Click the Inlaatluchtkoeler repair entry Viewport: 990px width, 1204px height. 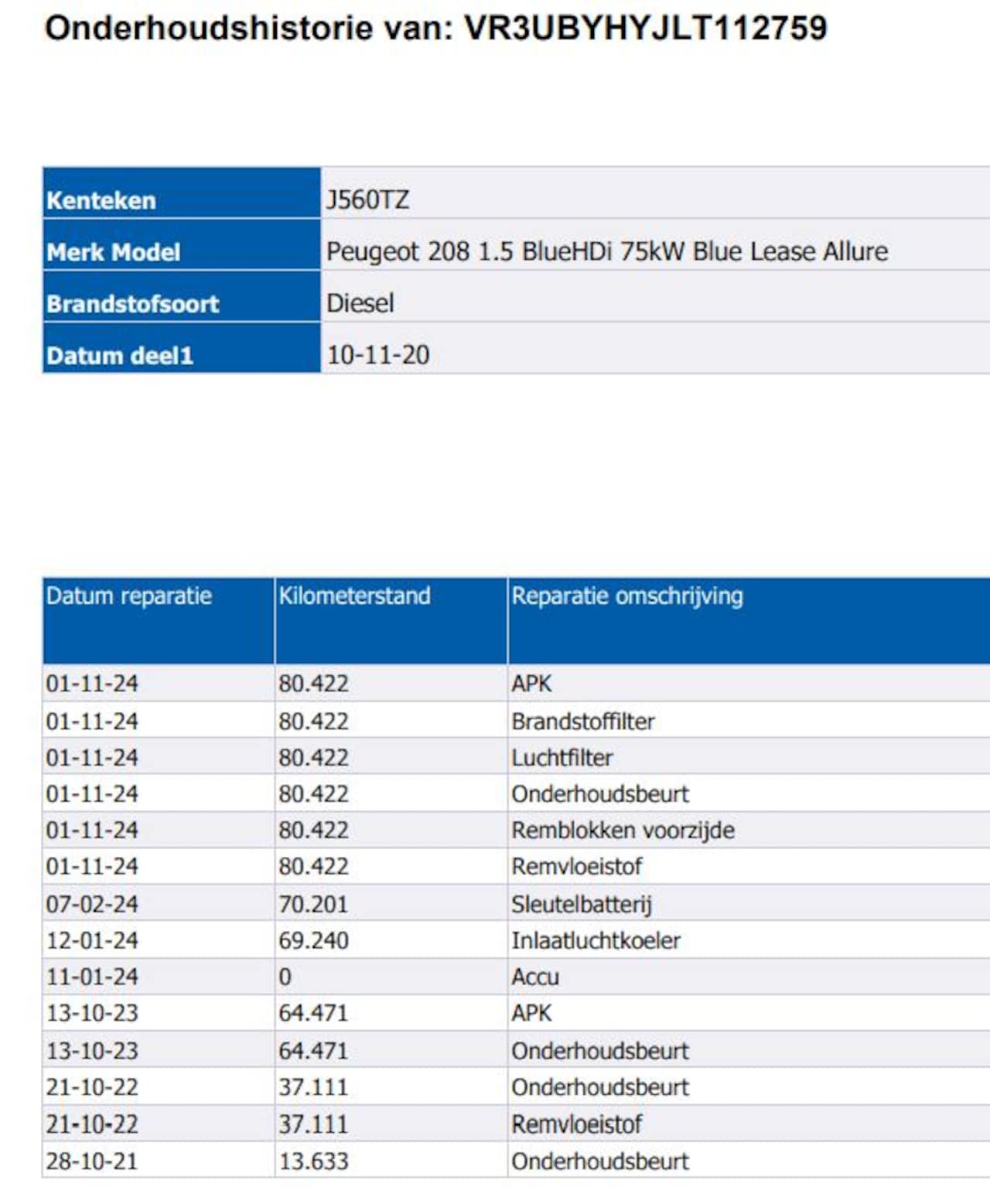[x=596, y=940]
